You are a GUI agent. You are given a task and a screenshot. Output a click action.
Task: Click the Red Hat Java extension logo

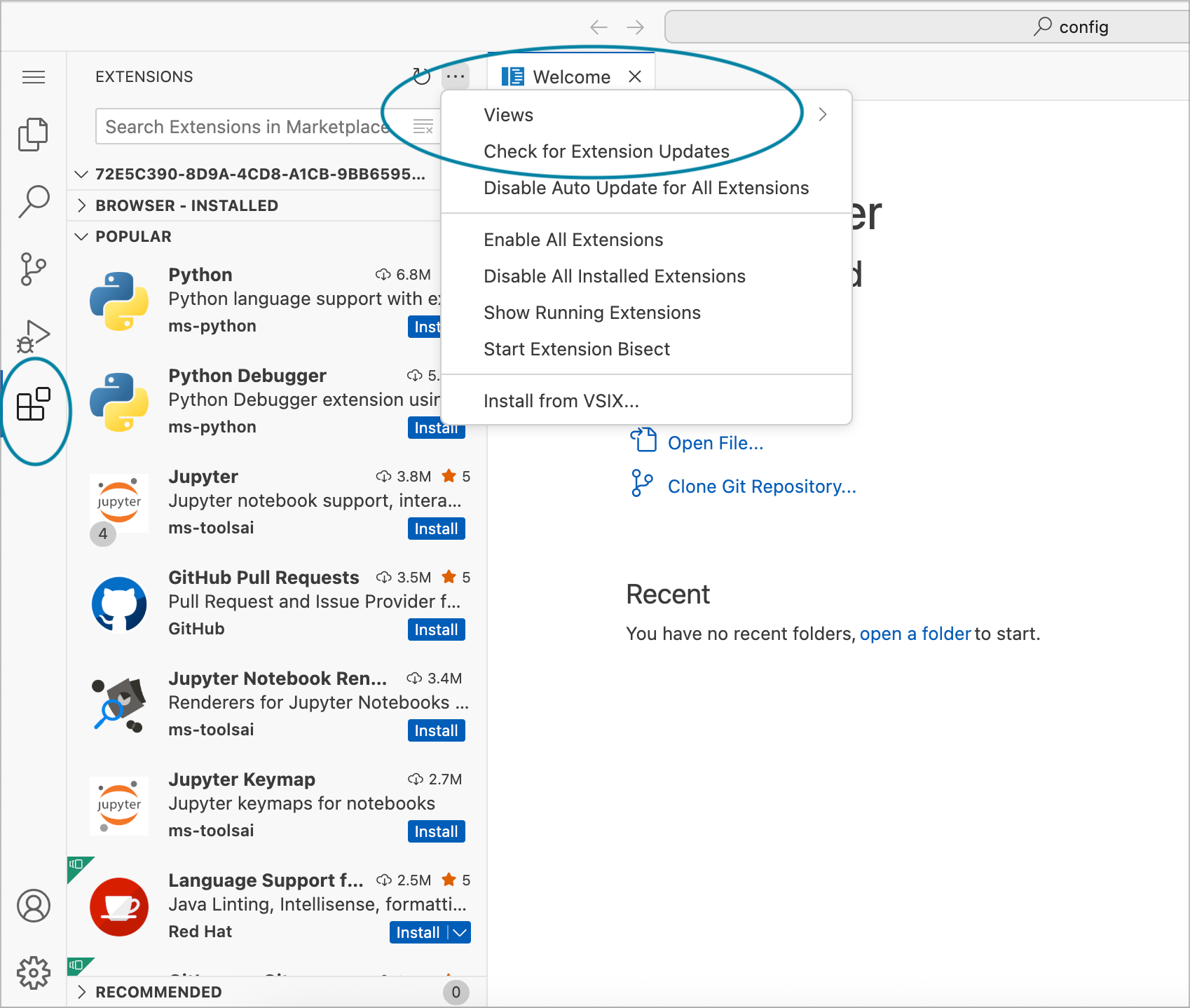pos(119,907)
